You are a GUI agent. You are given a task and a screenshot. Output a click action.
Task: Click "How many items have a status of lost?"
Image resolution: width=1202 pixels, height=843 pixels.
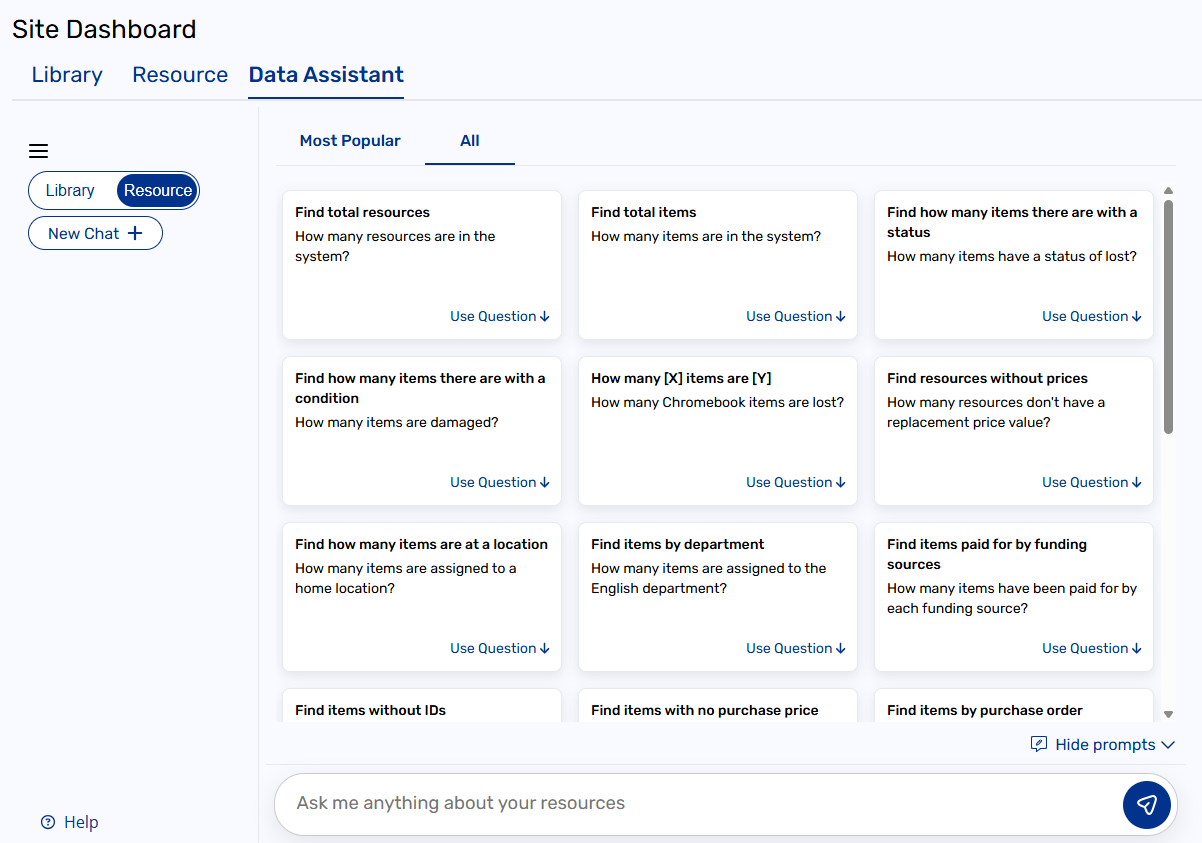point(1012,256)
